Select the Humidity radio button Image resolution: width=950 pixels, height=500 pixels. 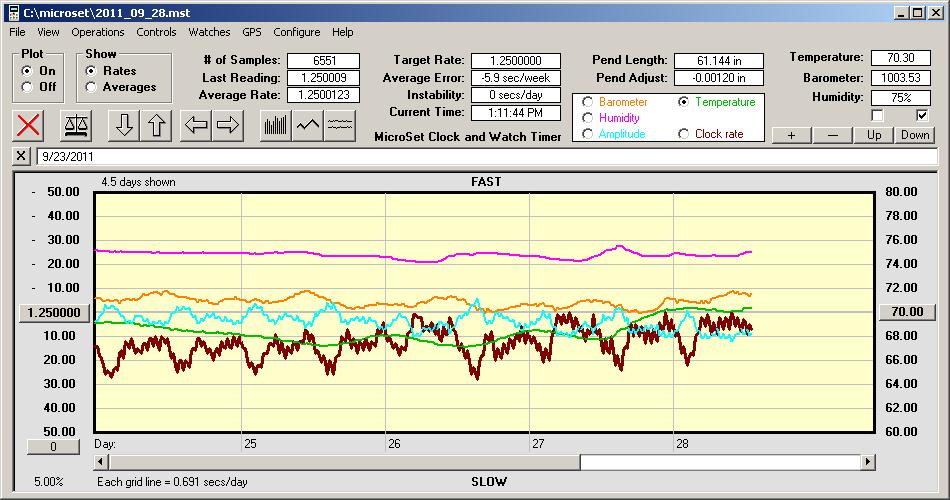coord(587,118)
